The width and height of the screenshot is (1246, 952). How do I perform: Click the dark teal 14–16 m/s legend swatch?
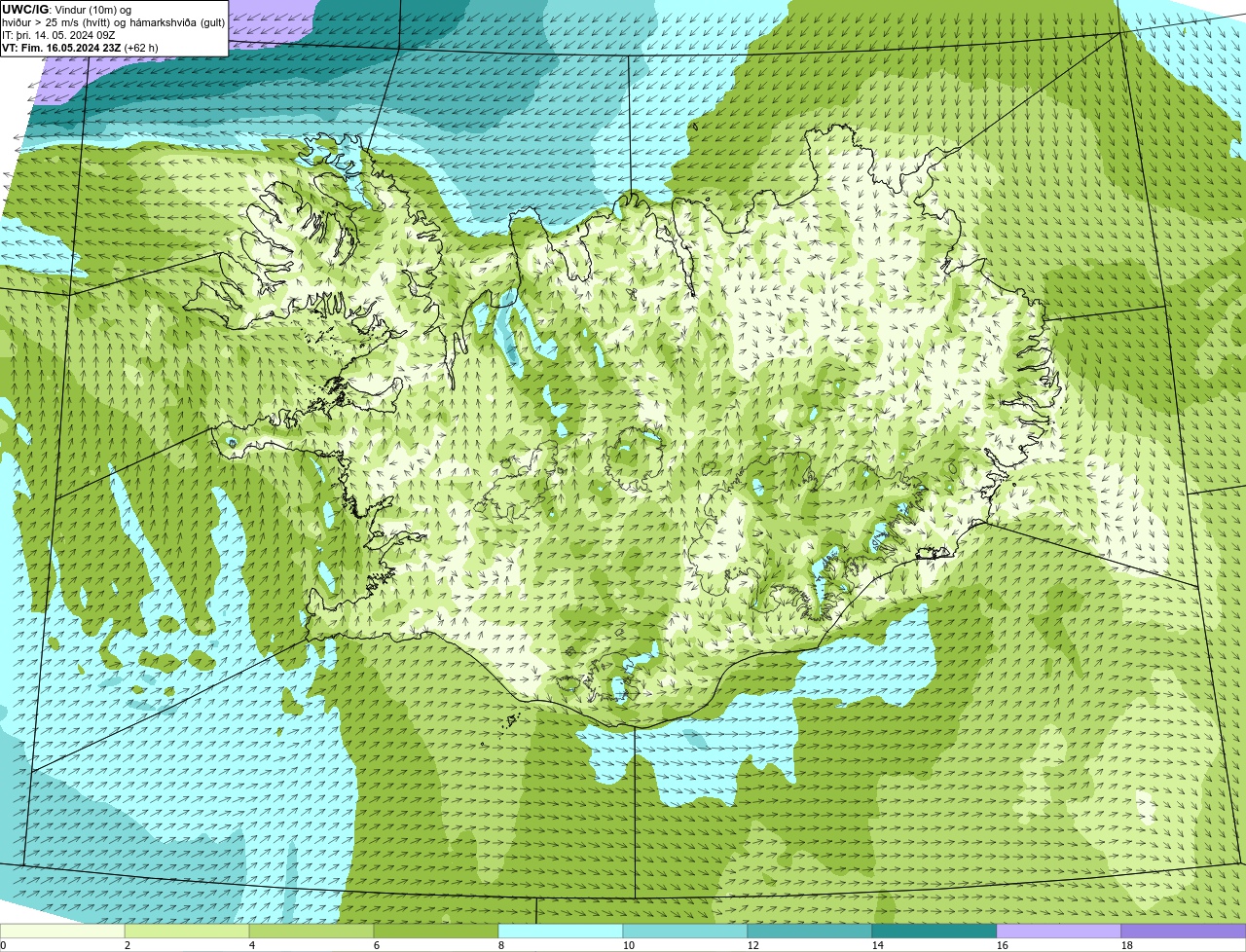934,931
